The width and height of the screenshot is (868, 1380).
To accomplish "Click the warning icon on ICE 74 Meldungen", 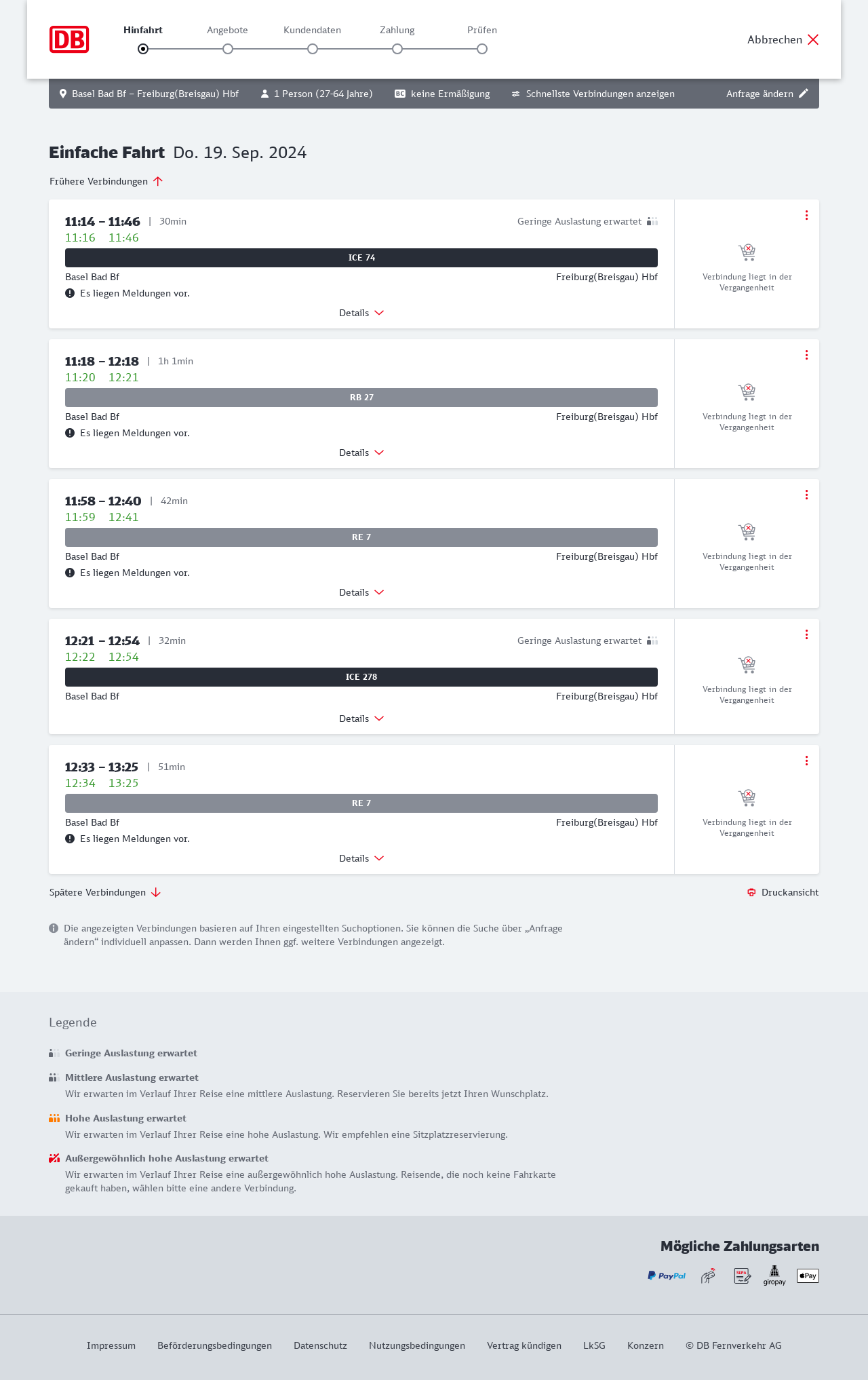I will pos(70,293).
